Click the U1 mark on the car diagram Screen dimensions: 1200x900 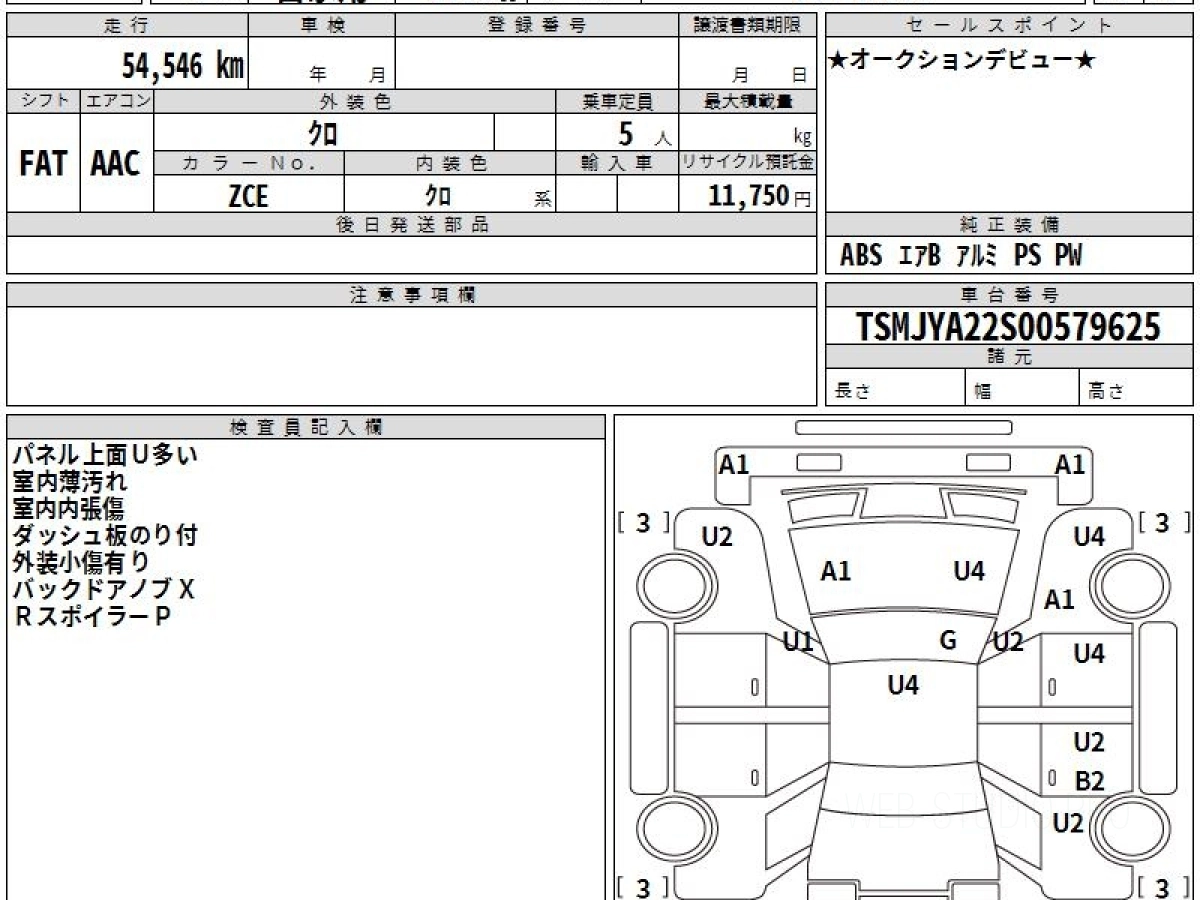[798, 642]
